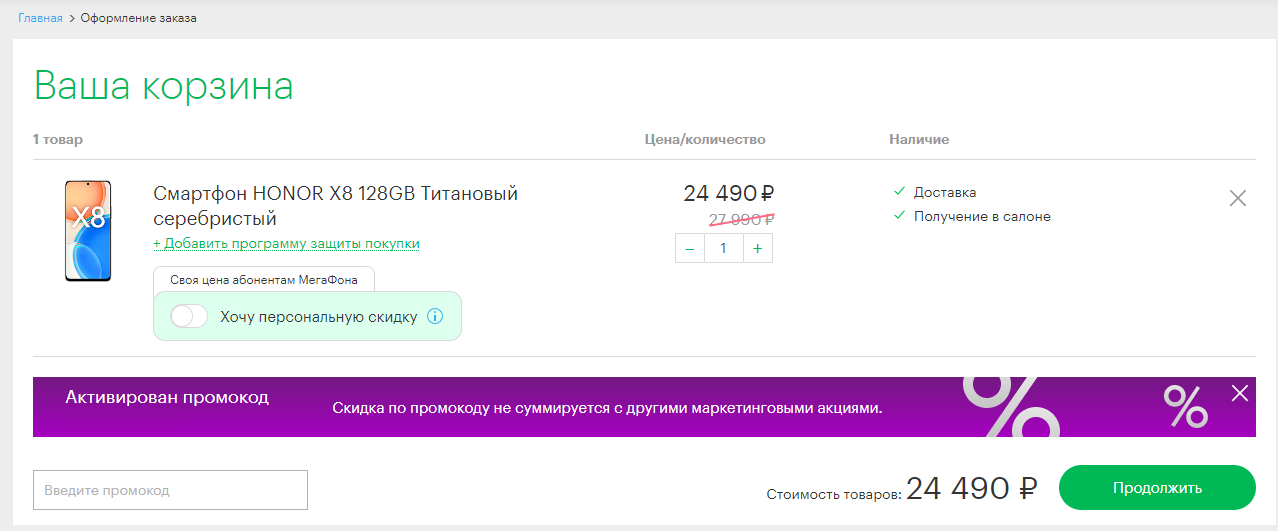
Task: Click the "Ваша корзина" heading
Action: click(163, 86)
